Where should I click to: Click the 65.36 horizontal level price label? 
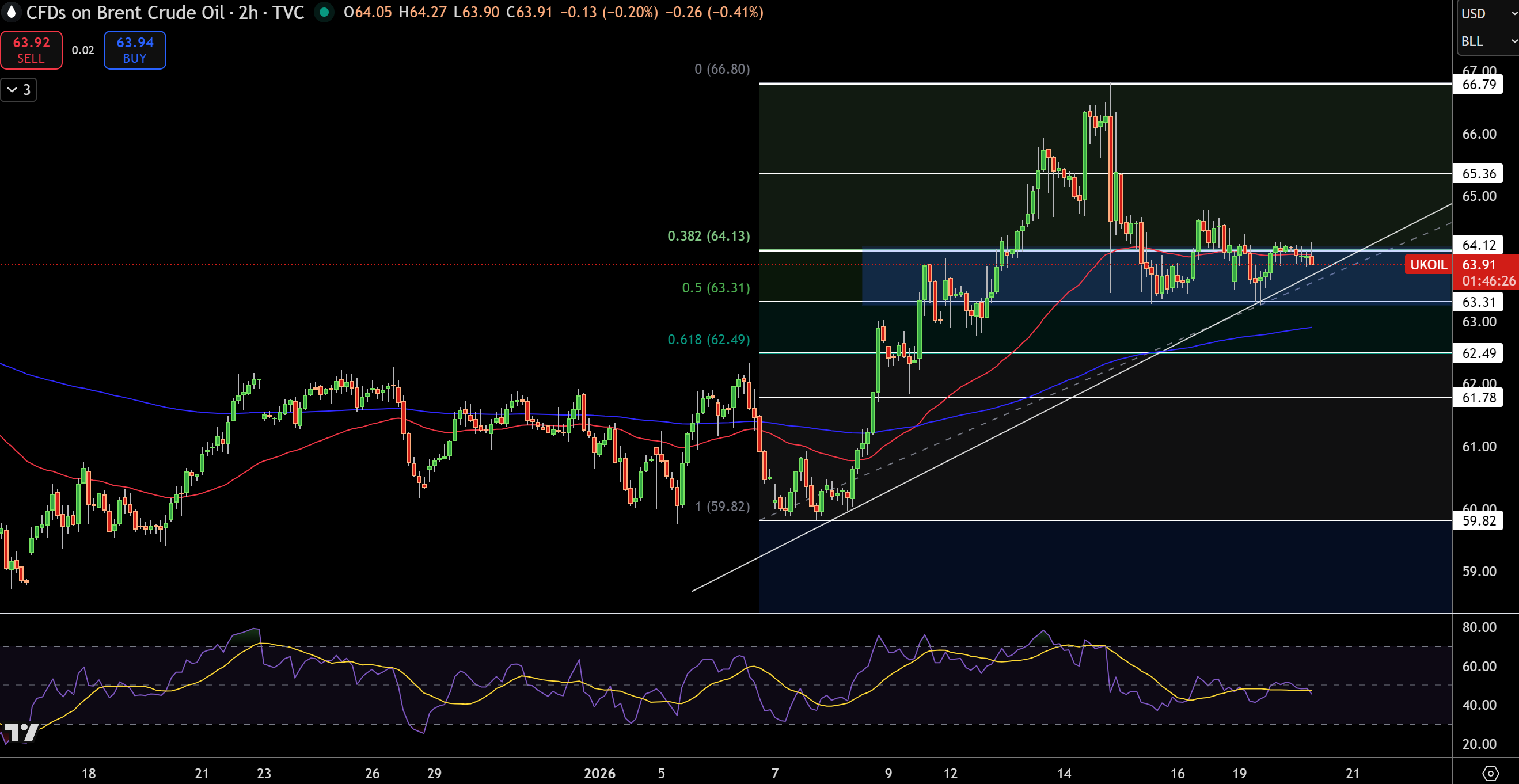1478,173
